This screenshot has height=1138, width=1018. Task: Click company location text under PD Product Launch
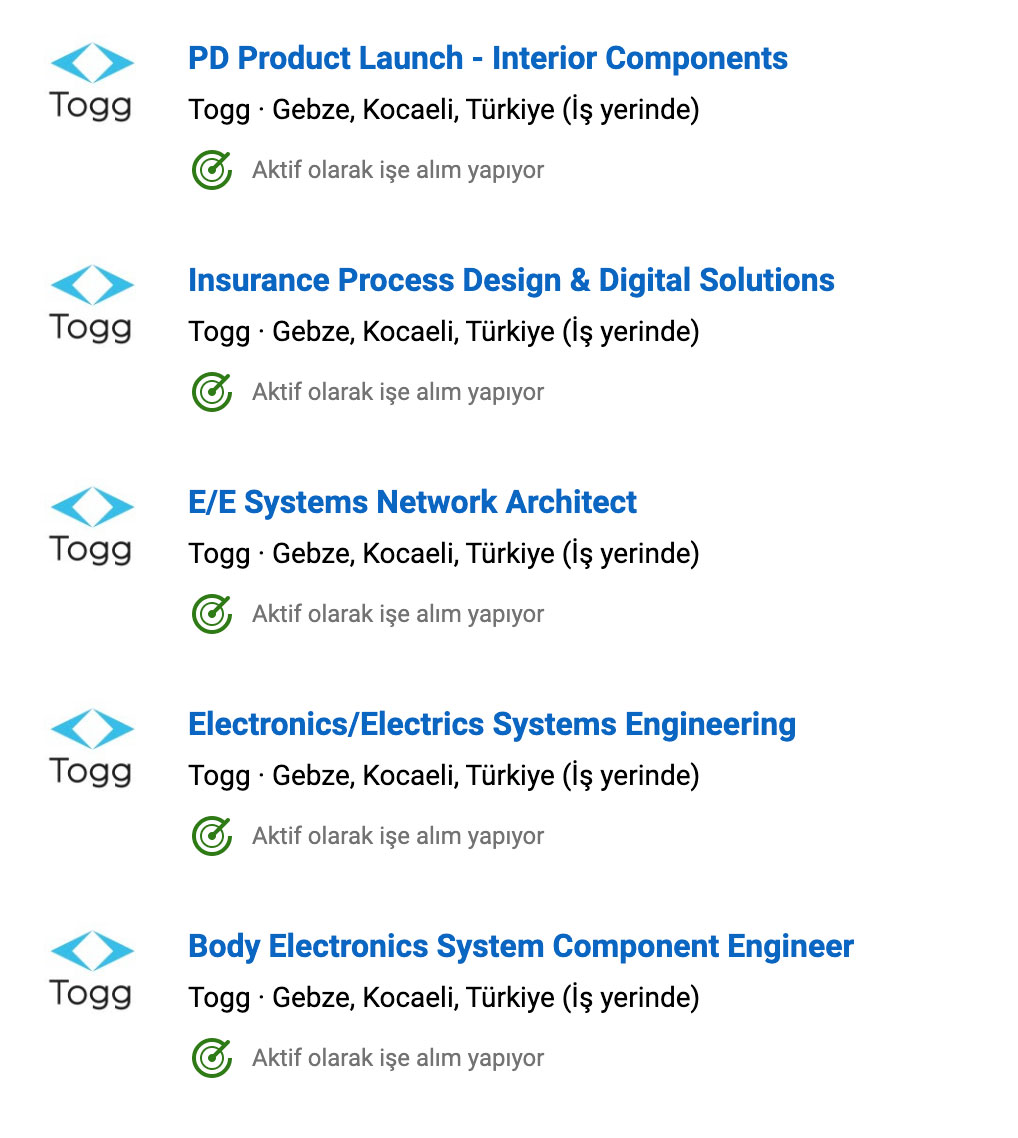point(443,110)
